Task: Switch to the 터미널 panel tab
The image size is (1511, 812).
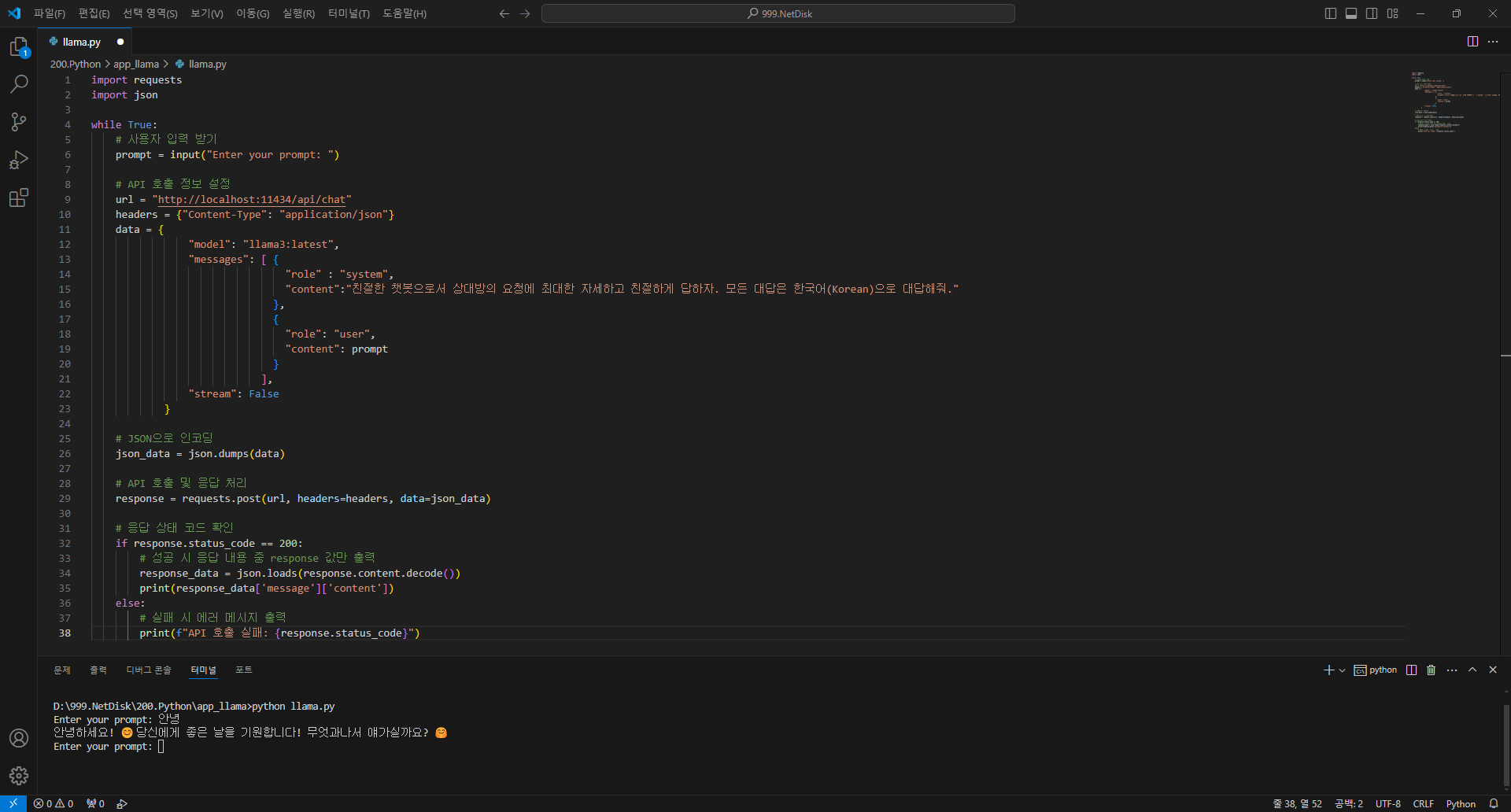Action: 203,670
